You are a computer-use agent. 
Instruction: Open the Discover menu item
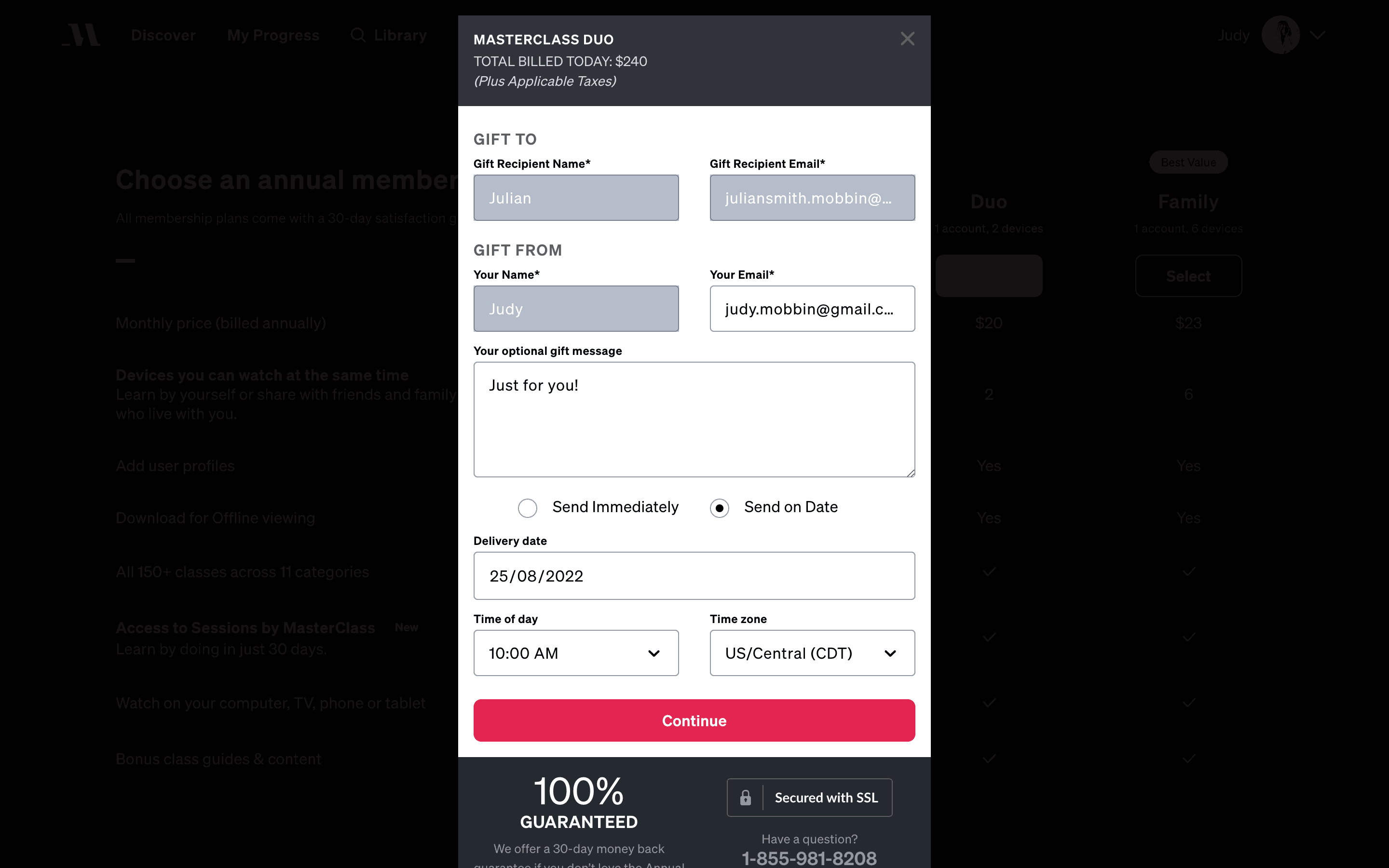163,35
